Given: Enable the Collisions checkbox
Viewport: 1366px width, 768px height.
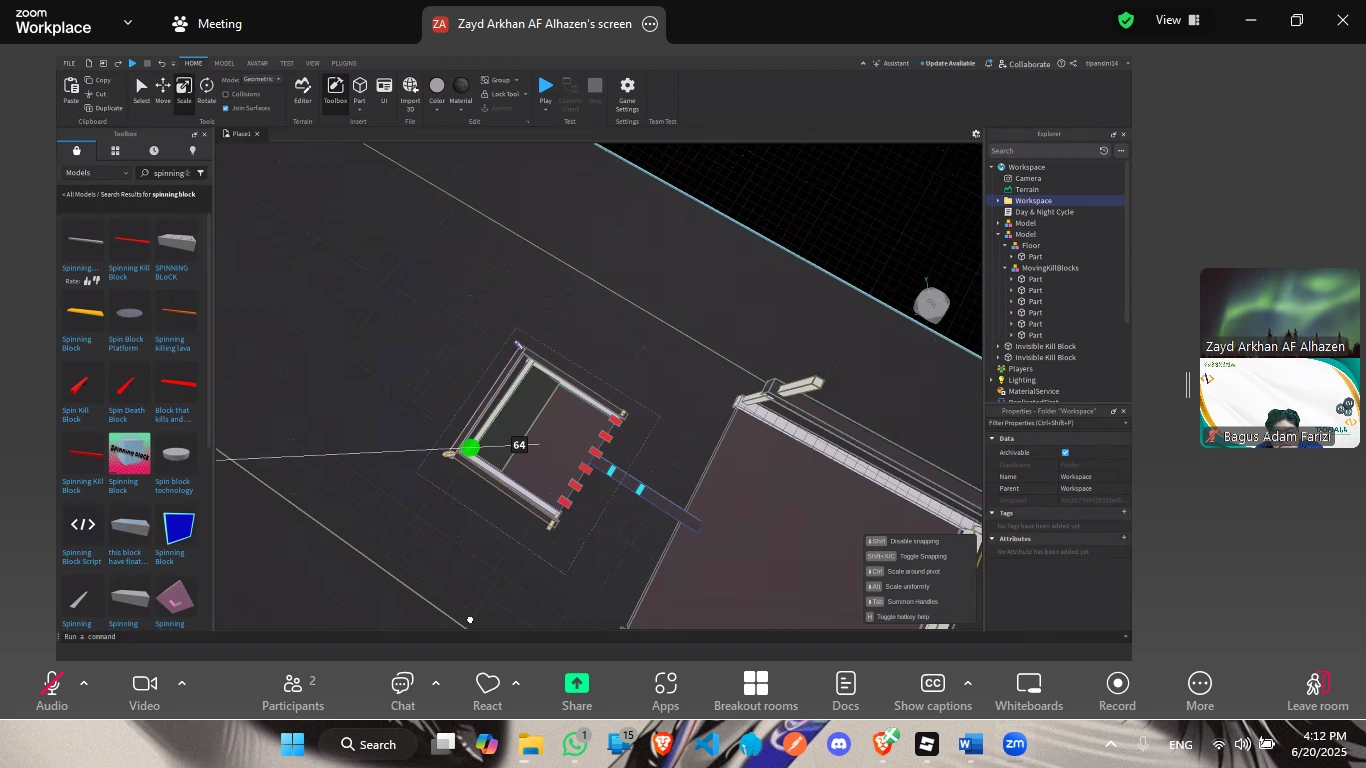Looking at the screenshot, I should 226,94.
